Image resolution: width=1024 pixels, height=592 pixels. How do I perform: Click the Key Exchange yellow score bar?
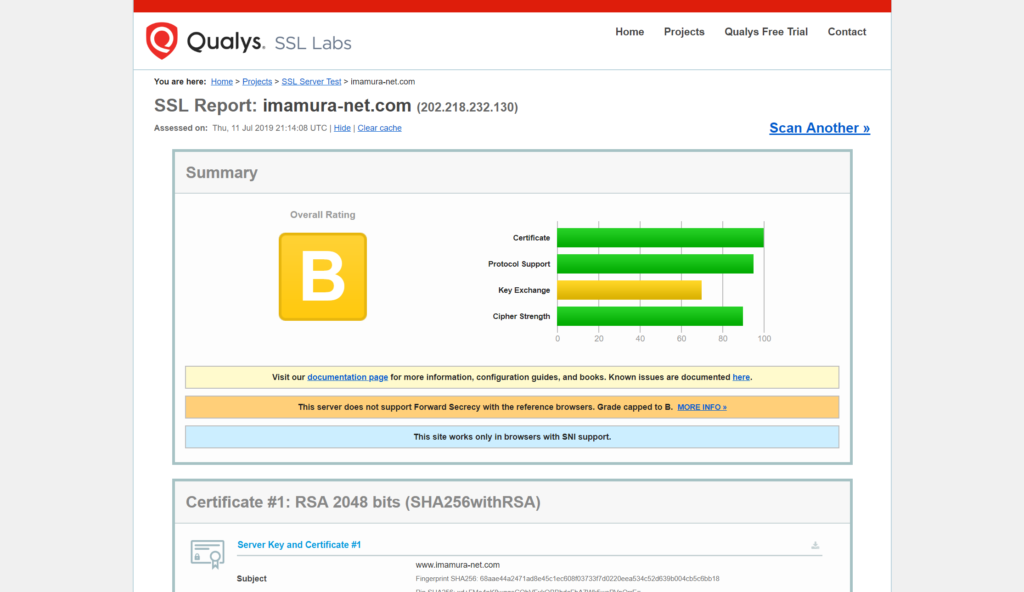click(x=629, y=290)
